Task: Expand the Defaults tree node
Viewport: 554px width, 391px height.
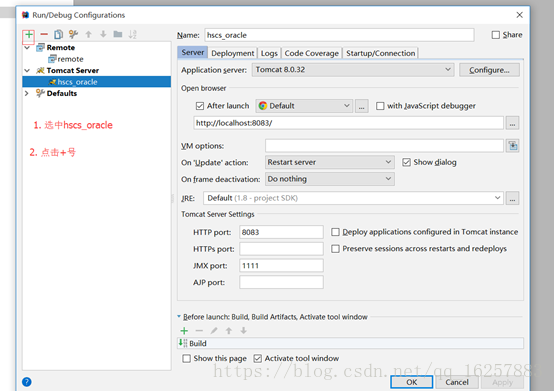Action: [x=27, y=93]
